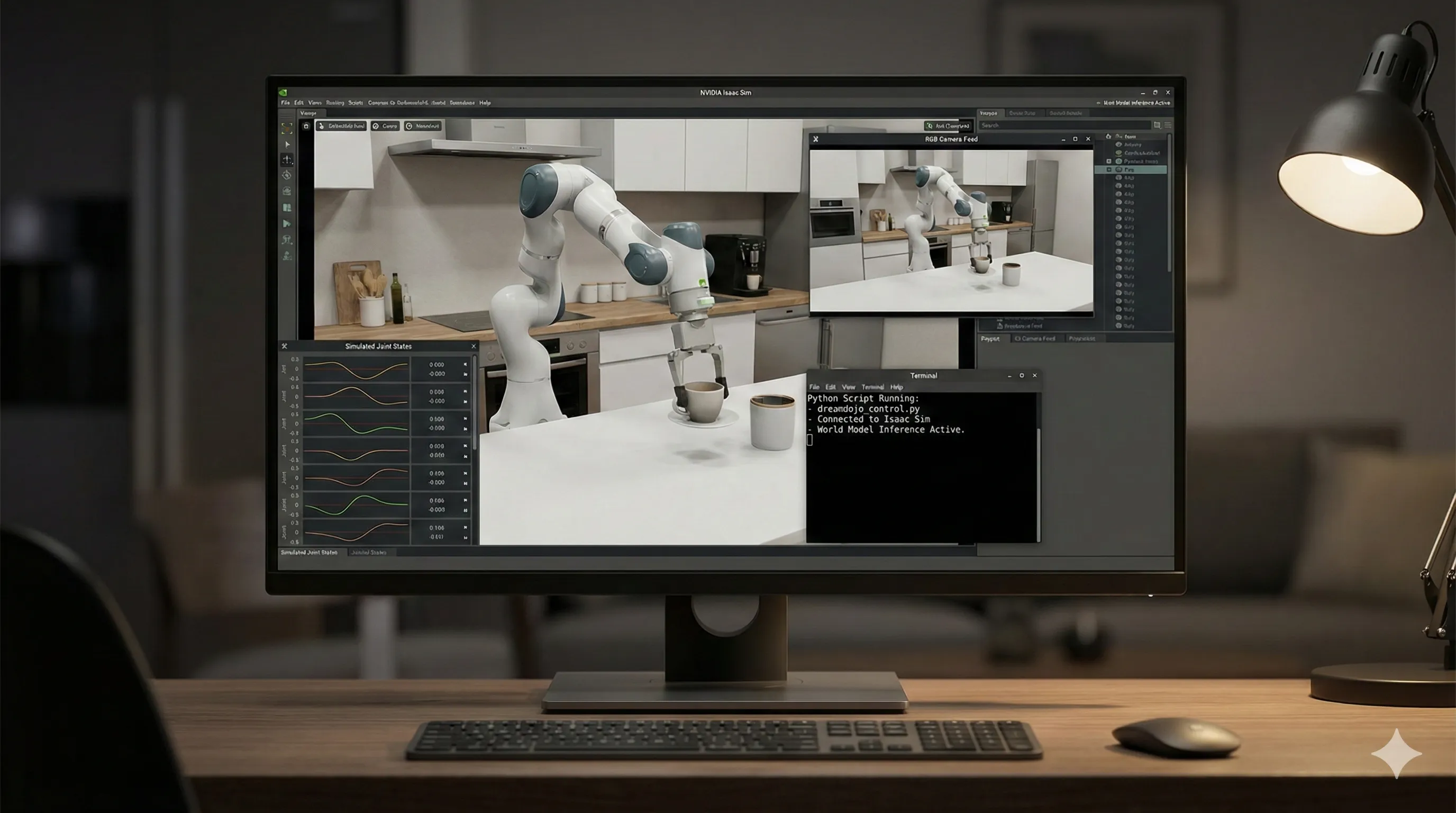Activate the move gizmo tool
Viewport: 1456px width, 813px height.
click(287, 160)
